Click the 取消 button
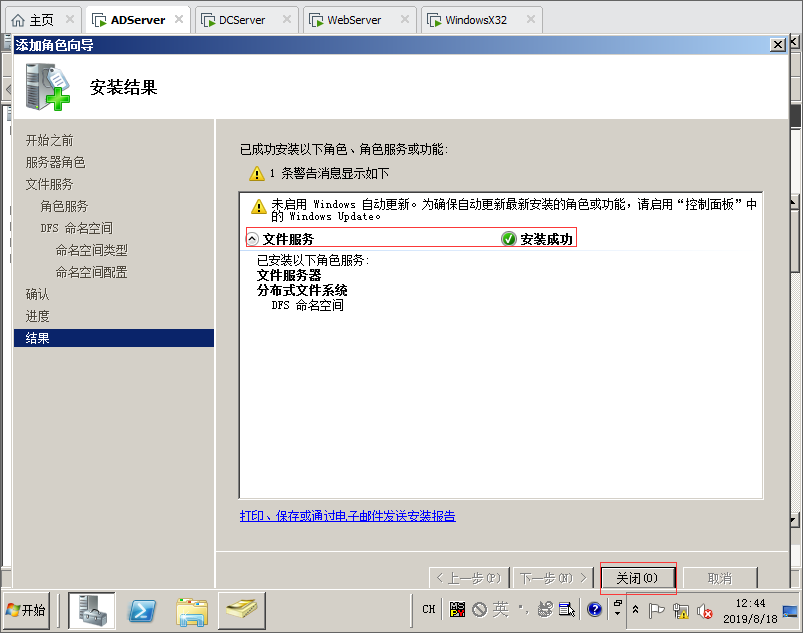803x633 pixels. tap(720, 578)
